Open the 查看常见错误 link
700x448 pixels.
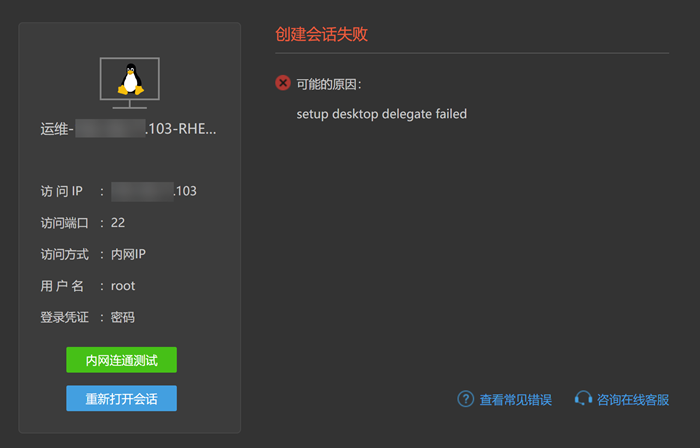[x=515, y=400]
